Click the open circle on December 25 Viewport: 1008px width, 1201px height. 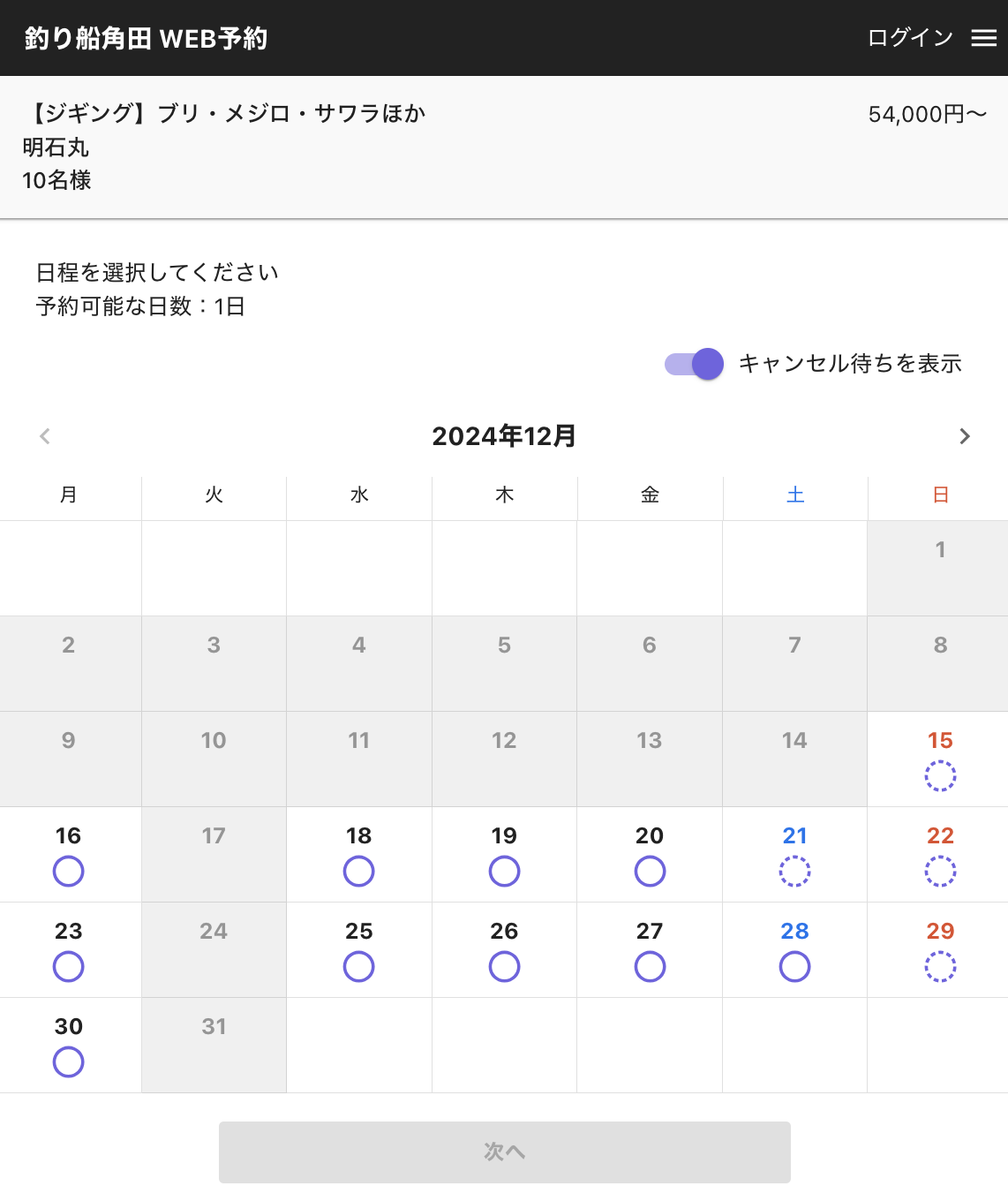(358, 967)
